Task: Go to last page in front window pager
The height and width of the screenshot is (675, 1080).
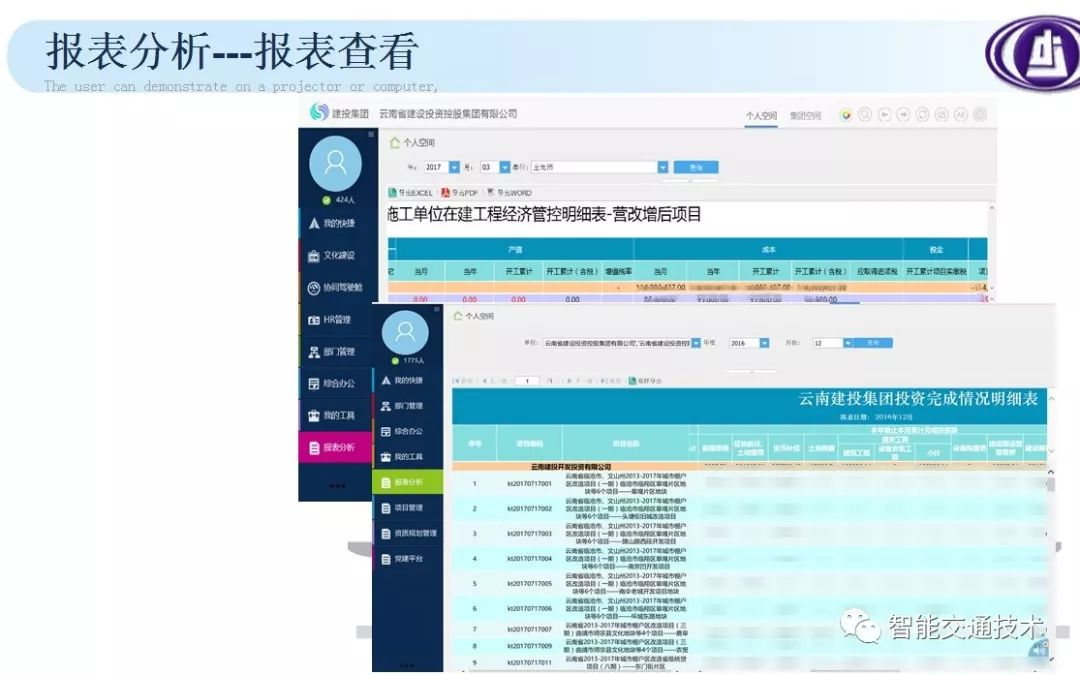Action: point(612,381)
